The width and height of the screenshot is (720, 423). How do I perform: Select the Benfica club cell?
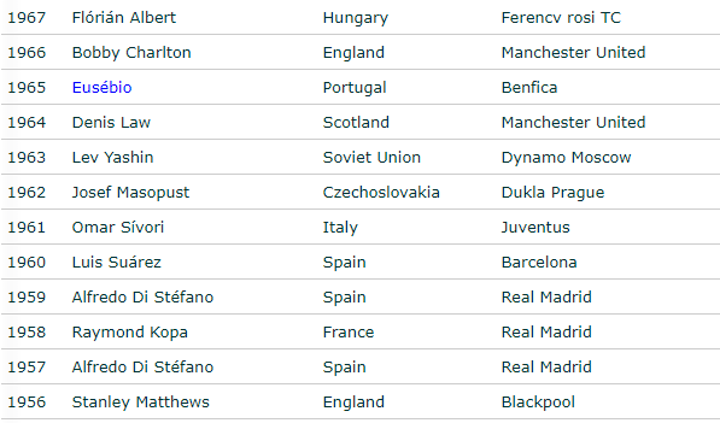pos(529,88)
